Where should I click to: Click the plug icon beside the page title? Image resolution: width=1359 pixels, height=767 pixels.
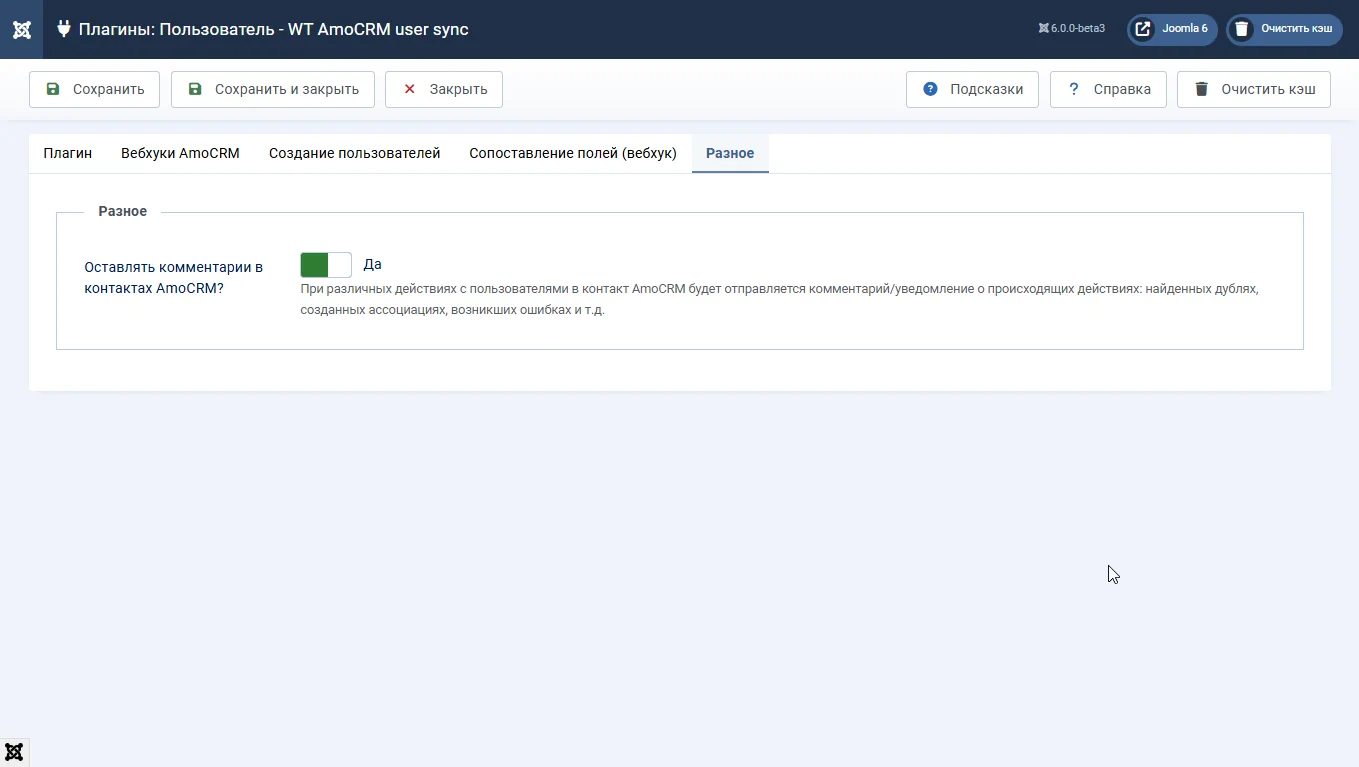(x=64, y=29)
